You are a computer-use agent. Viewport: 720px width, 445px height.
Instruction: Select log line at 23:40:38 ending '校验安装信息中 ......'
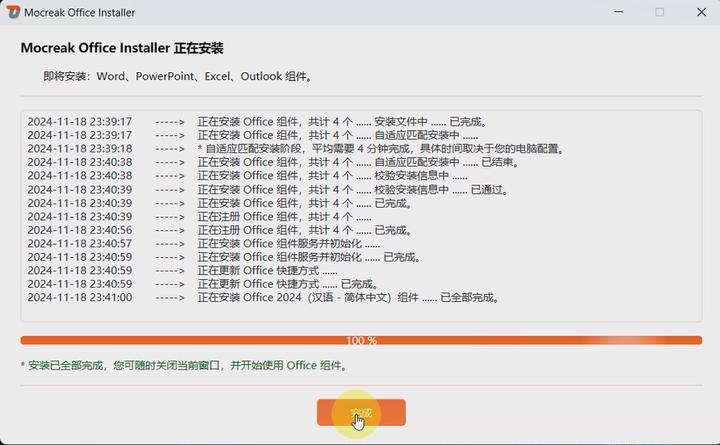pos(248,176)
